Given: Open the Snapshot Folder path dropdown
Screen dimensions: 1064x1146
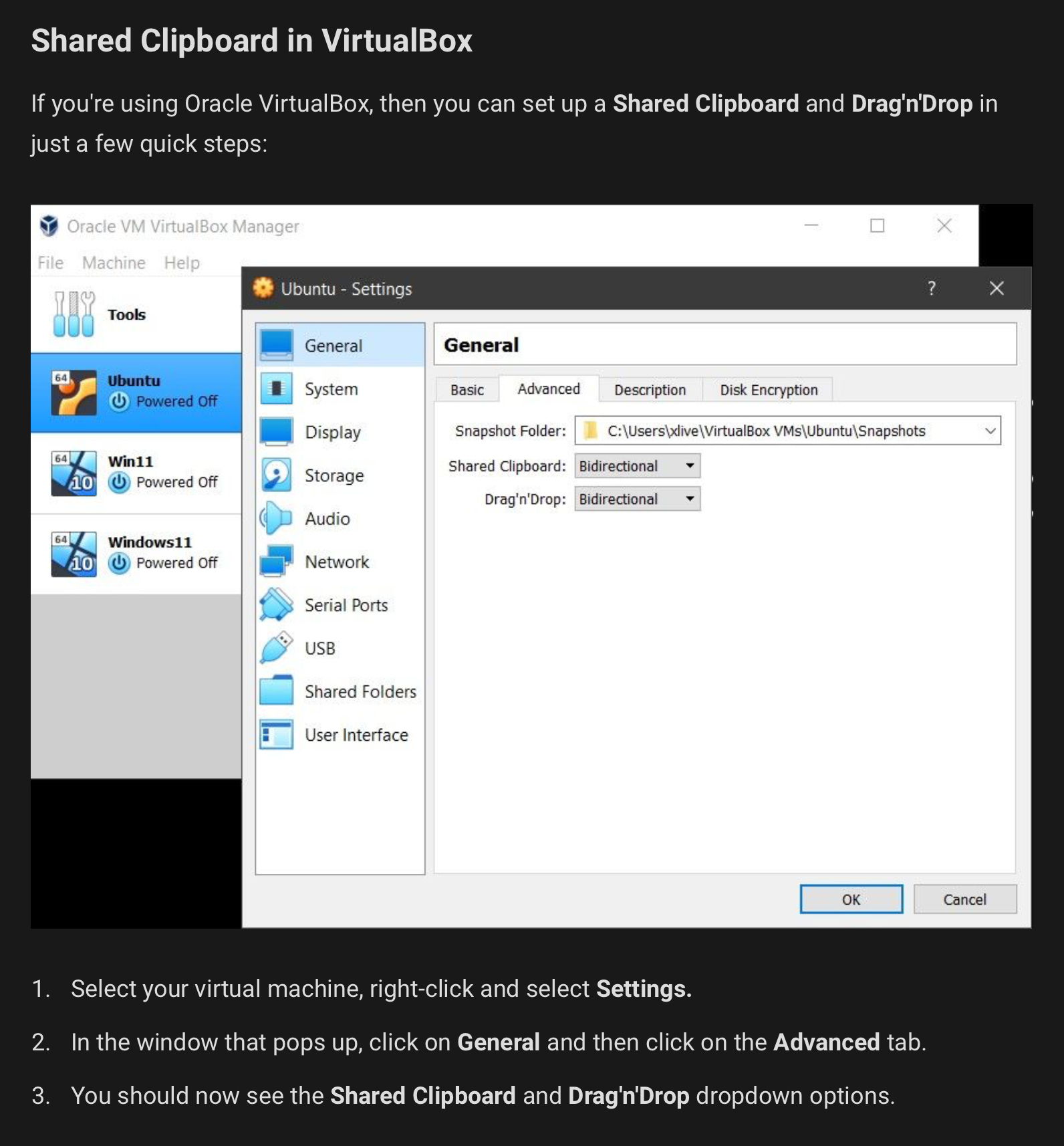Looking at the screenshot, I should [x=788, y=431].
